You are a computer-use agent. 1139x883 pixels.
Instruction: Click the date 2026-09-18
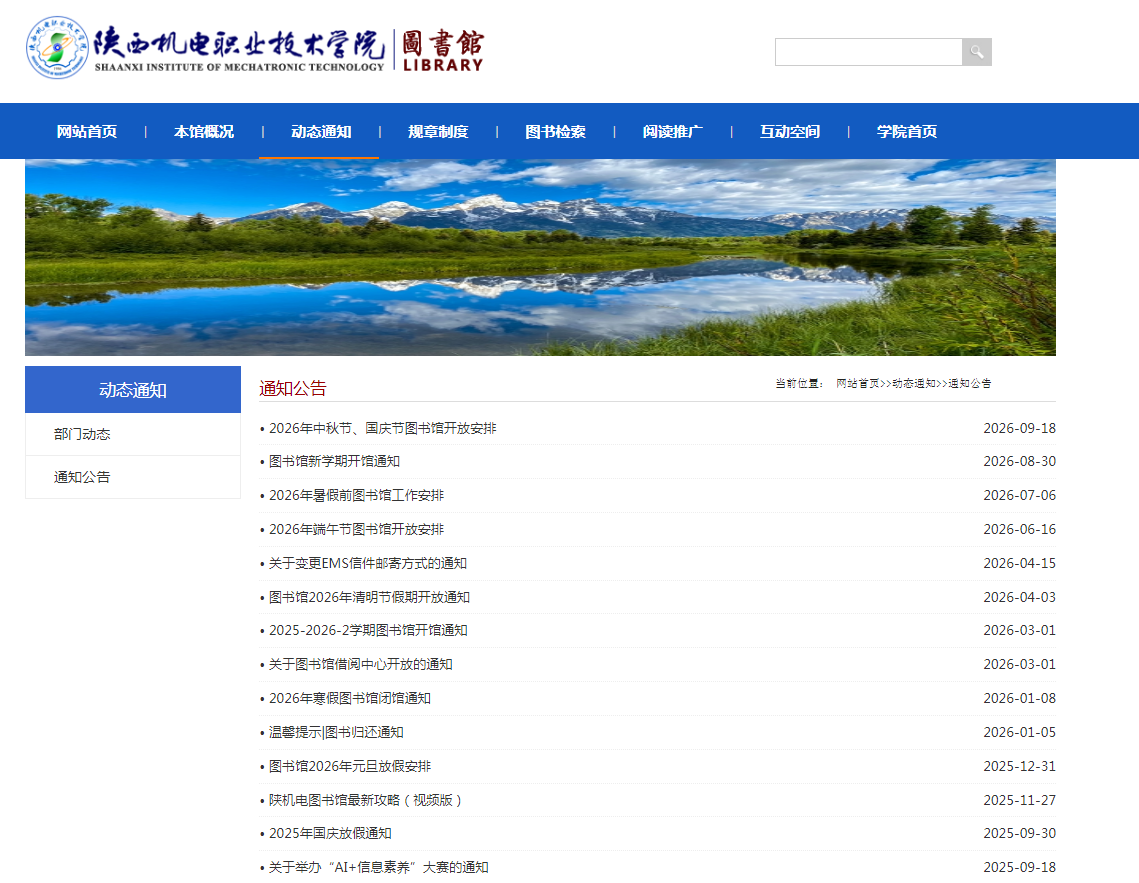click(x=1019, y=428)
